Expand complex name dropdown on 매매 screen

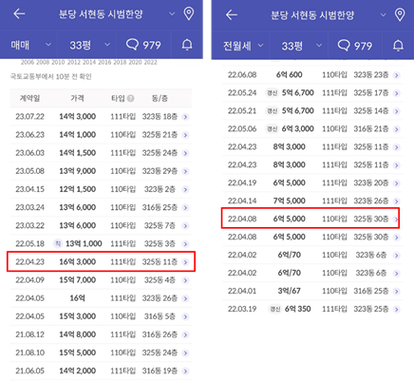coord(172,14)
